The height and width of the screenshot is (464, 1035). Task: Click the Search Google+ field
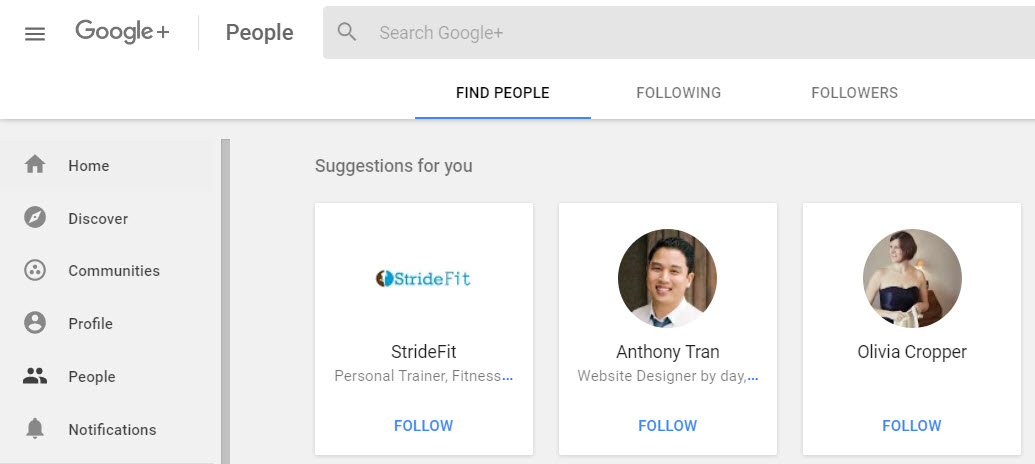pos(679,32)
